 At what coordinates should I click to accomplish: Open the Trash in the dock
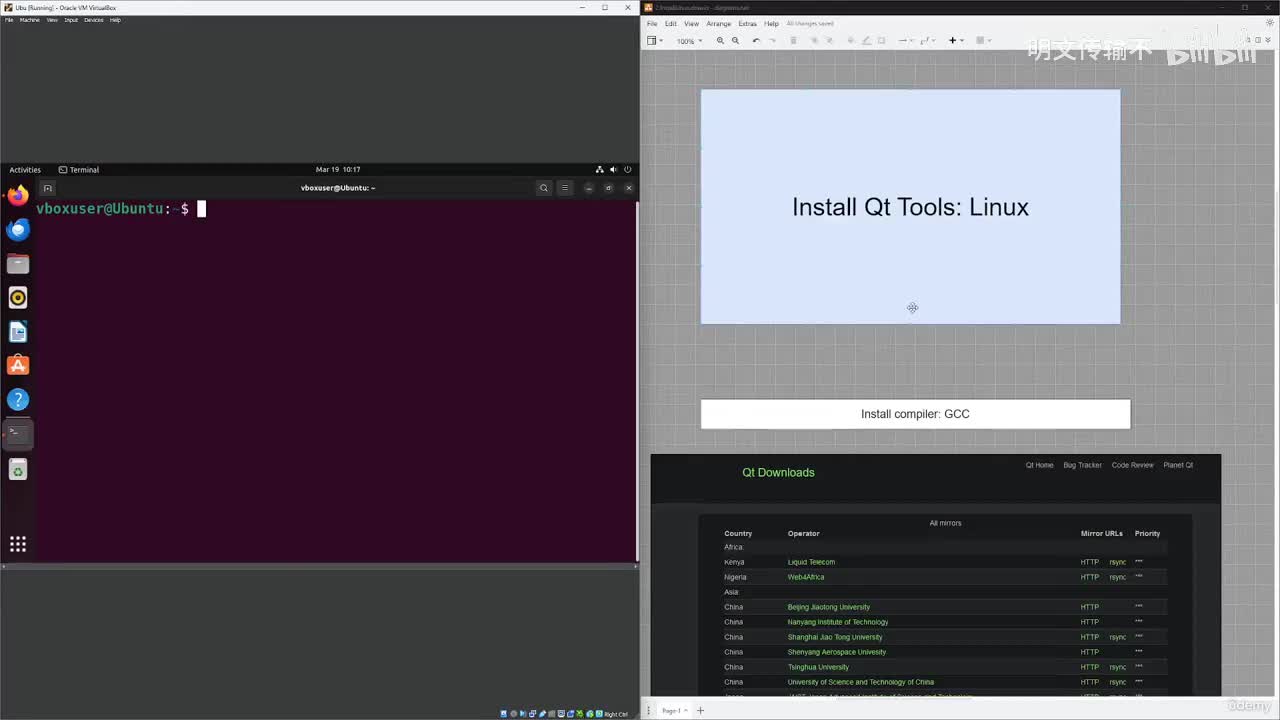[x=18, y=469]
